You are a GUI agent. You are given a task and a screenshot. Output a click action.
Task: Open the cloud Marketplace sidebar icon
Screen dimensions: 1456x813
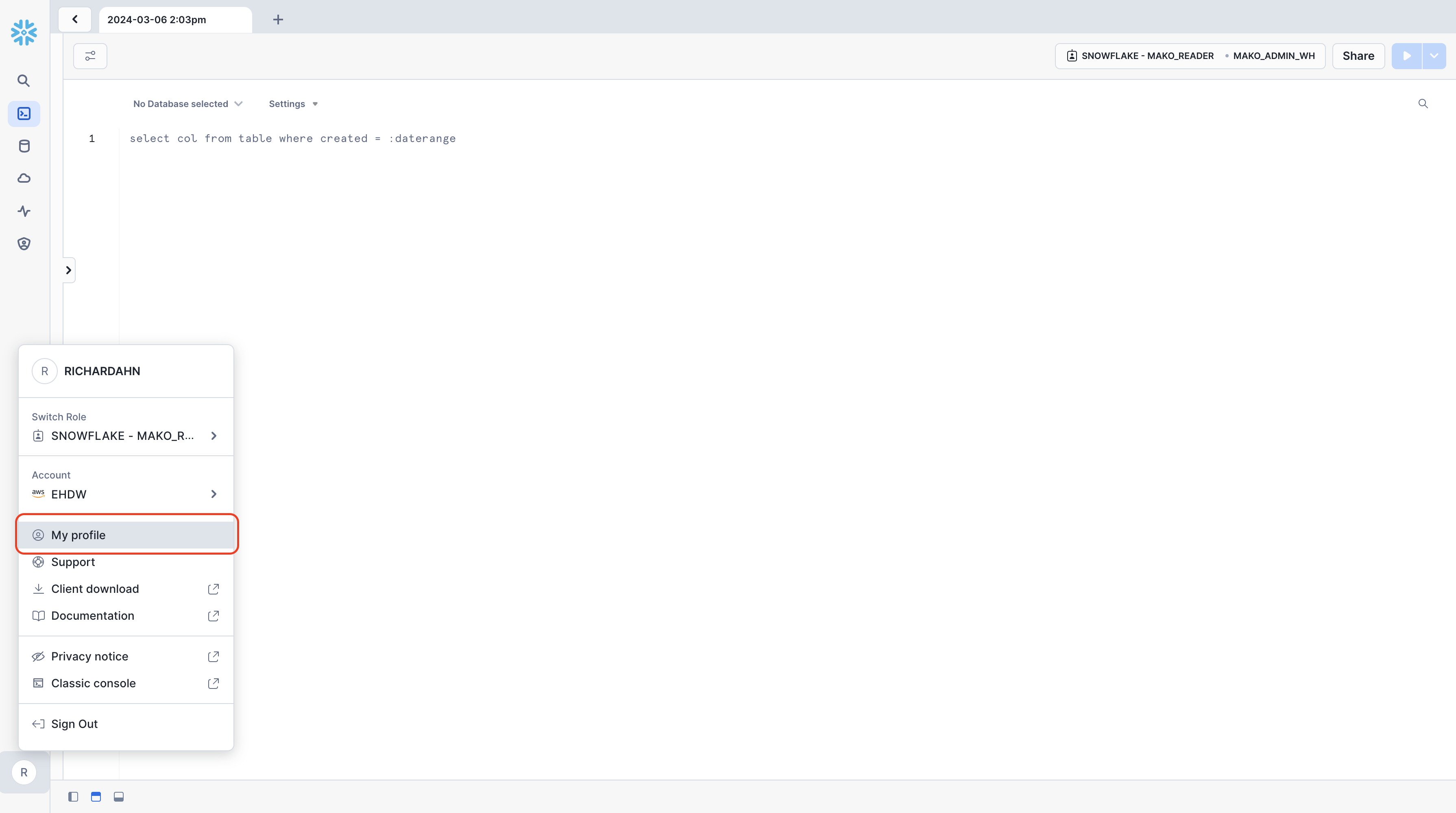24,179
